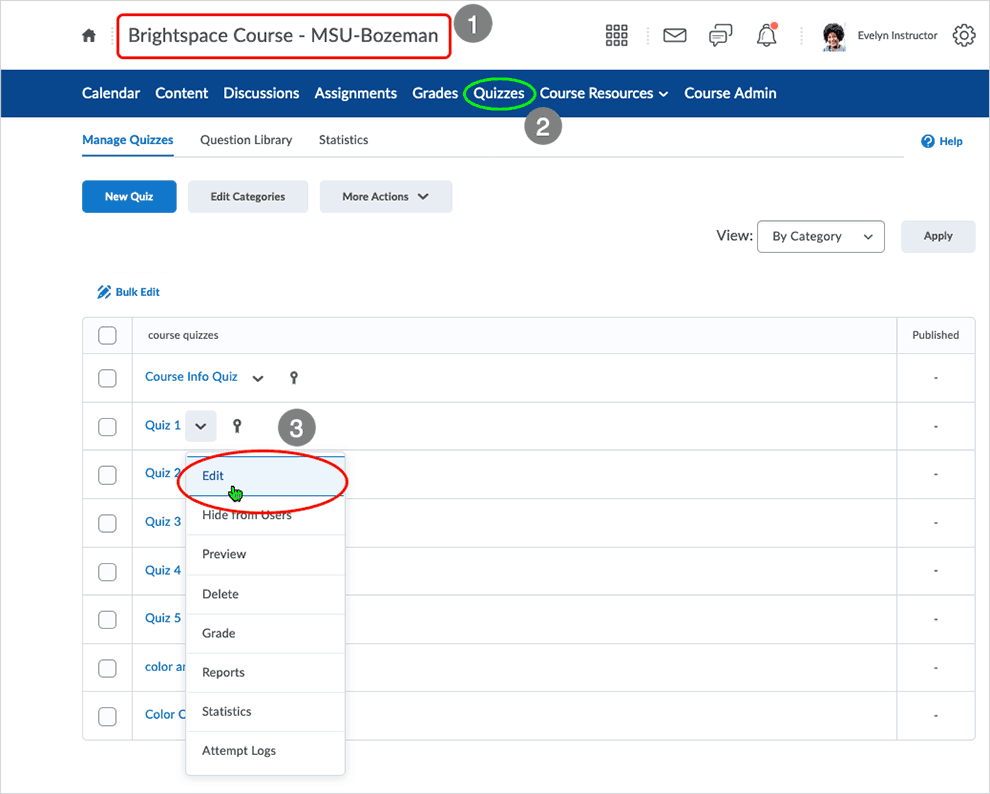Click key icon beside Course Info Quiz
Viewport: 990px width, 794px height.
point(294,377)
